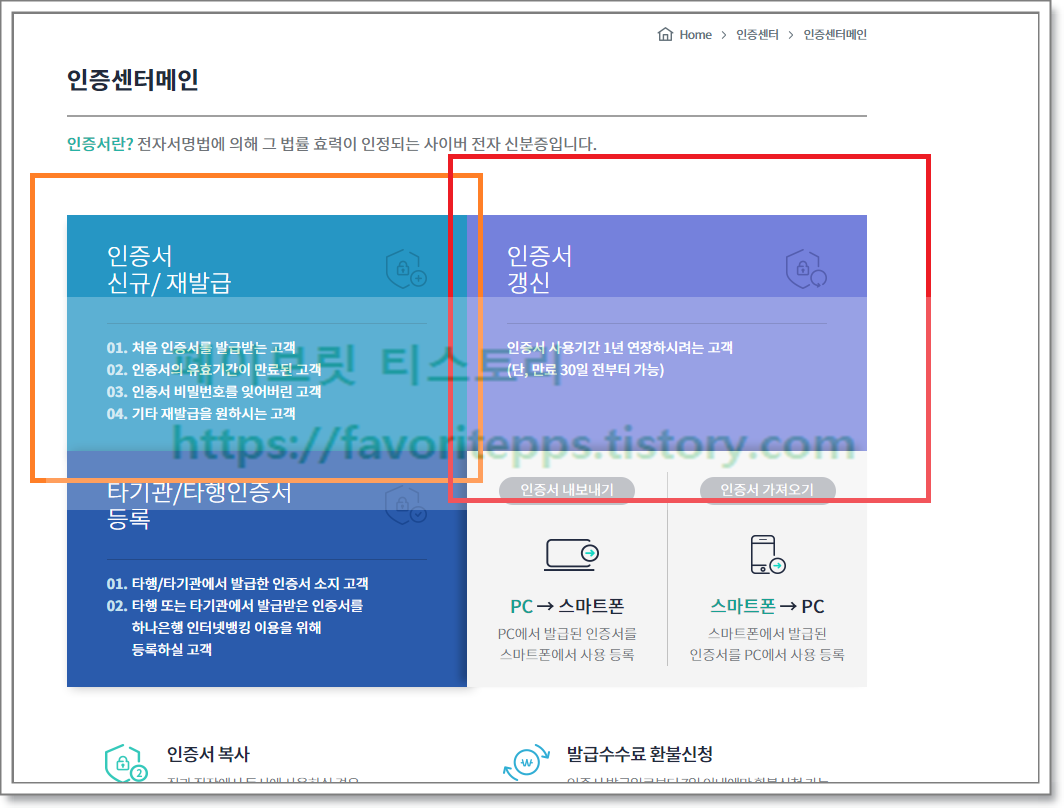Click text (단, 만료 30일 전부터 가능)
Image resolution: width=1064 pixels, height=808 pixels.
click(x=586, y=370)
